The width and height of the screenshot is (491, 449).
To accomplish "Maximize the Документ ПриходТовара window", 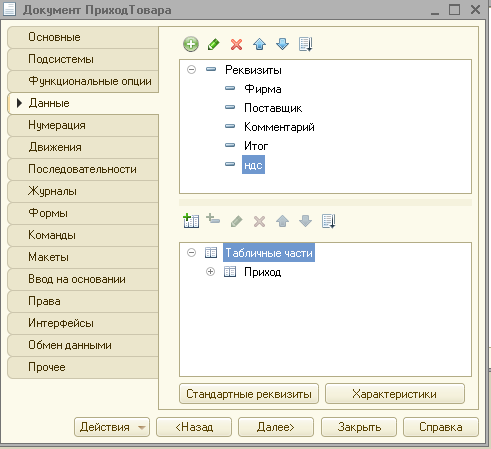I will (454, 9).
